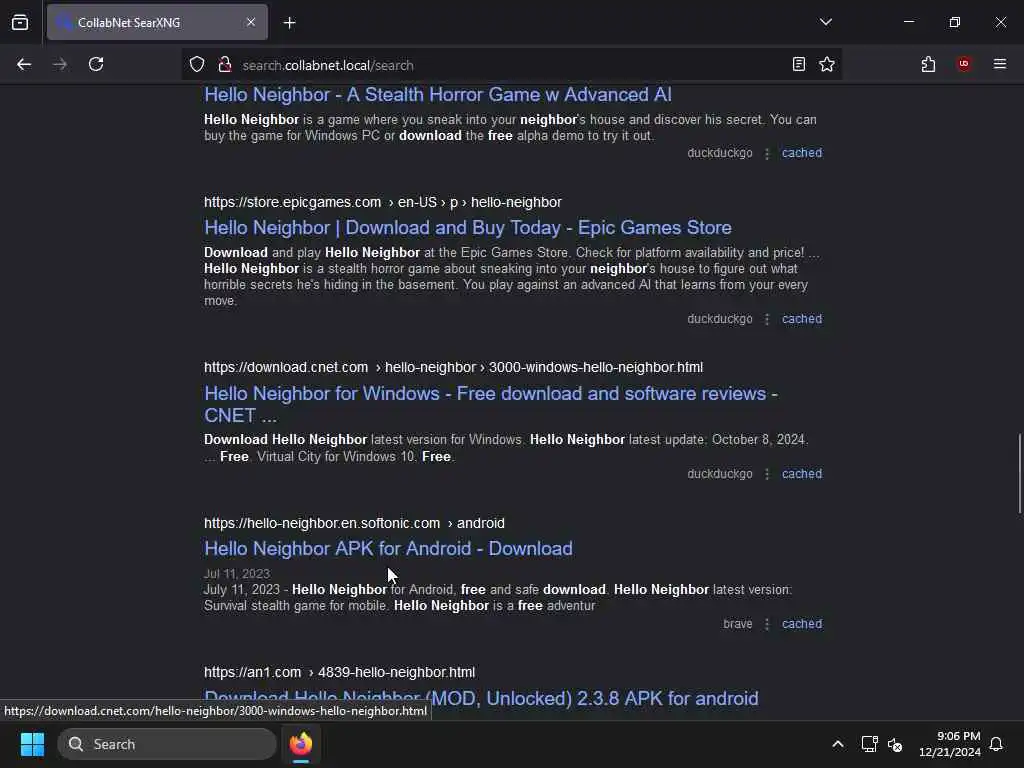Expand the list all tabs chevron

pyautogui.click(x=826, y=22)
